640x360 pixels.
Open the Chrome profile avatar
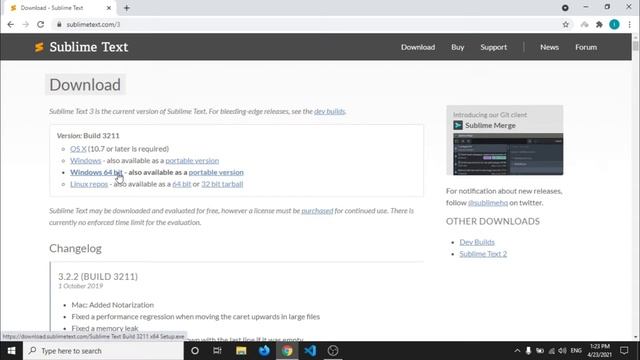[614, 24]
